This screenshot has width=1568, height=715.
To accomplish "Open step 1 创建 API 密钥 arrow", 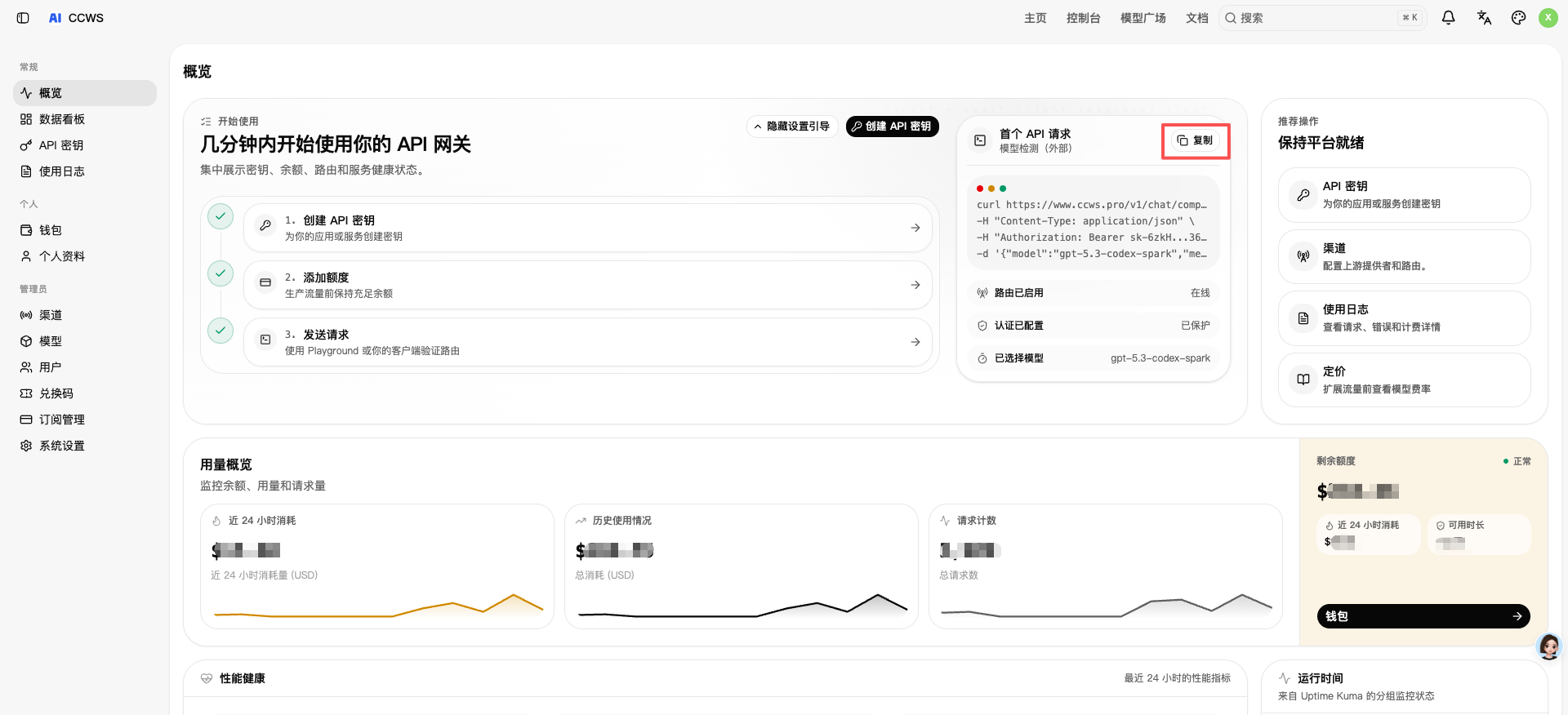I will pyautogui.click(x=915, y=228).
